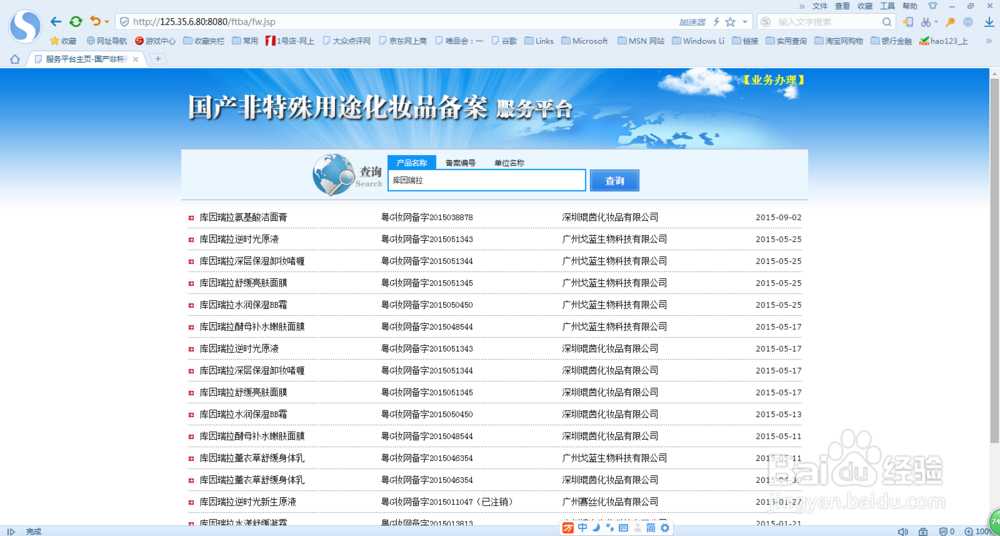1000x536 pixels.
Task: Open the skin shirt icon
Action: (934, 6)
